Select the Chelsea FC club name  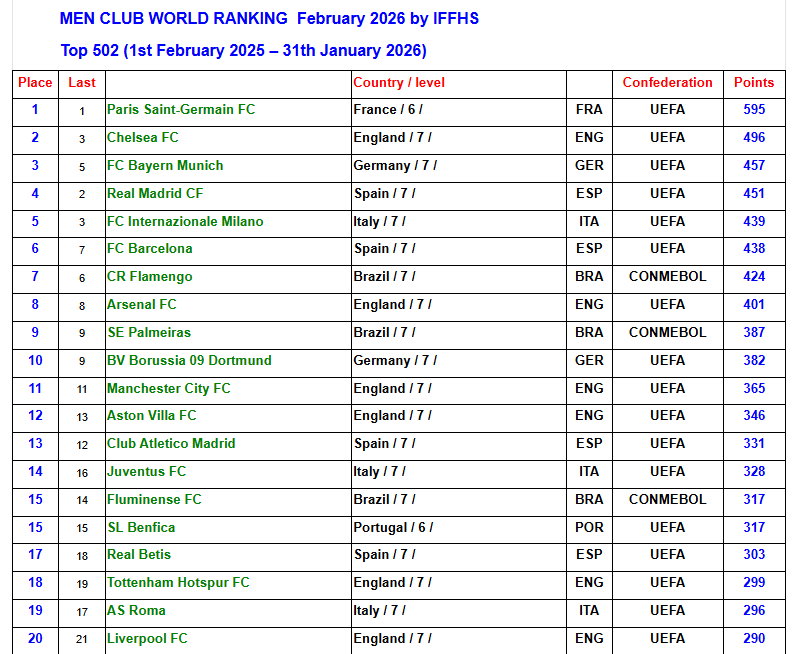143,137
